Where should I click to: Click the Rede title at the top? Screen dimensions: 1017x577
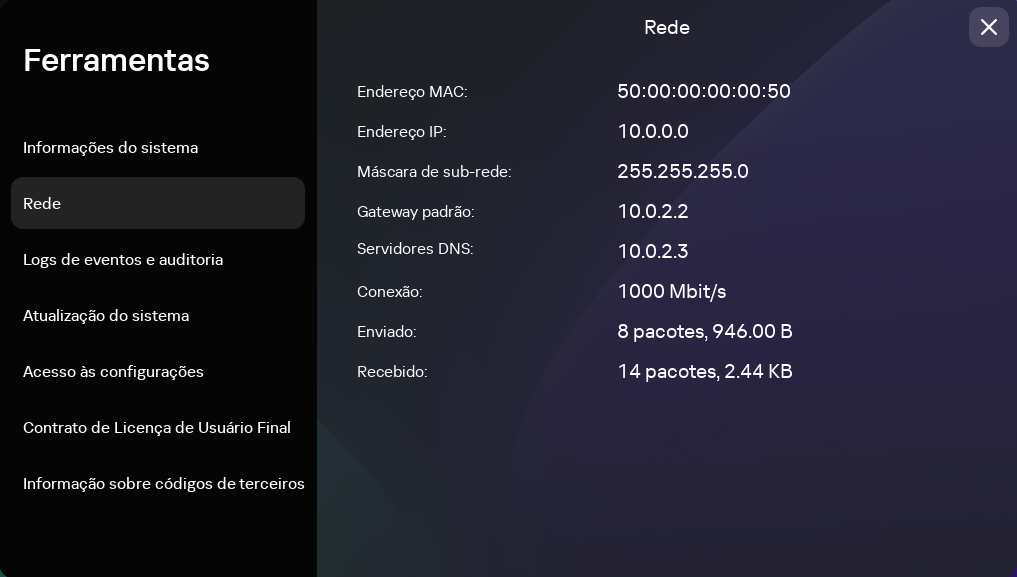point(667,28)
